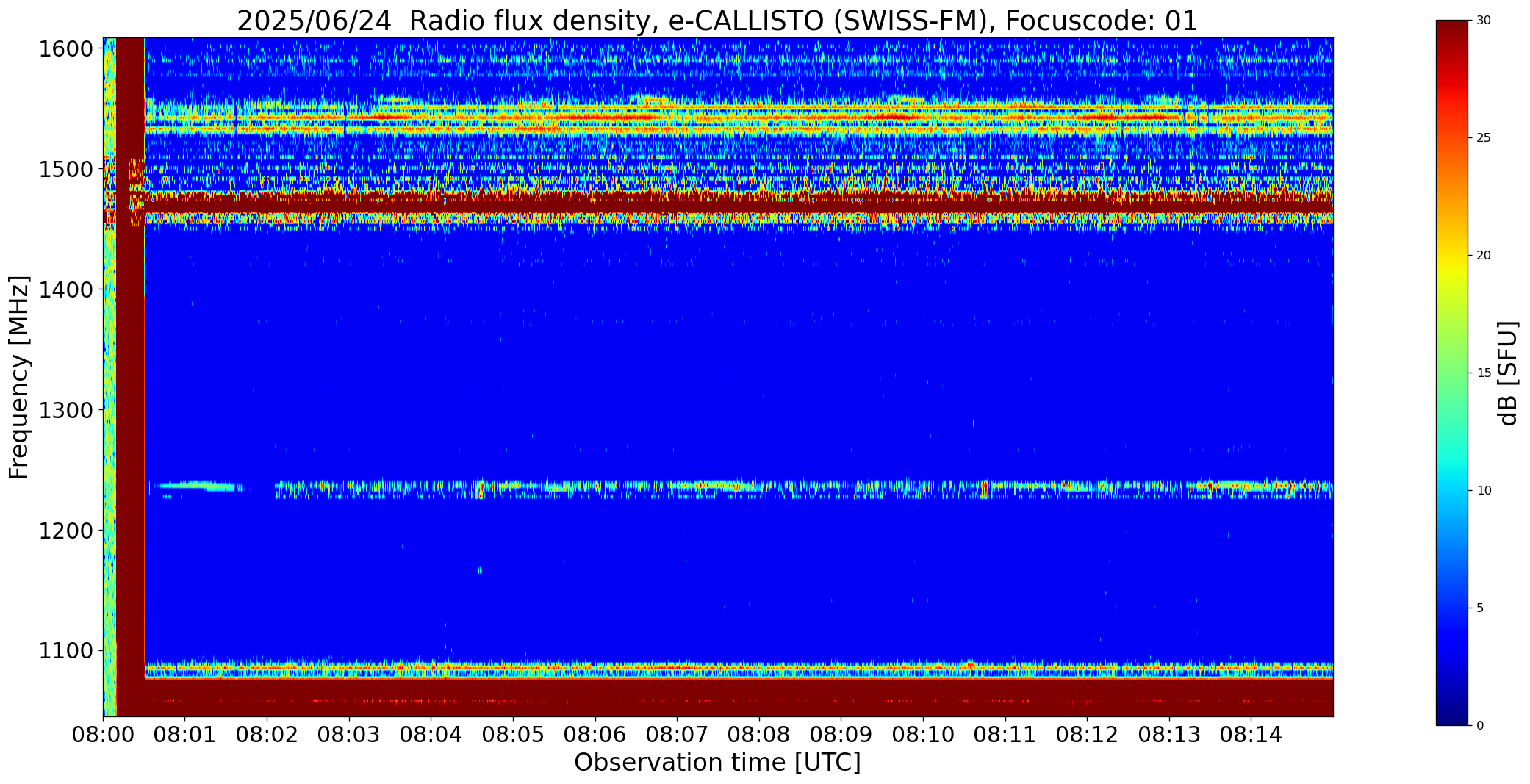Click the colorbar tick label 30
Image resolution: width=1530 pixels, height=784 pixels.
[1484, 21]
